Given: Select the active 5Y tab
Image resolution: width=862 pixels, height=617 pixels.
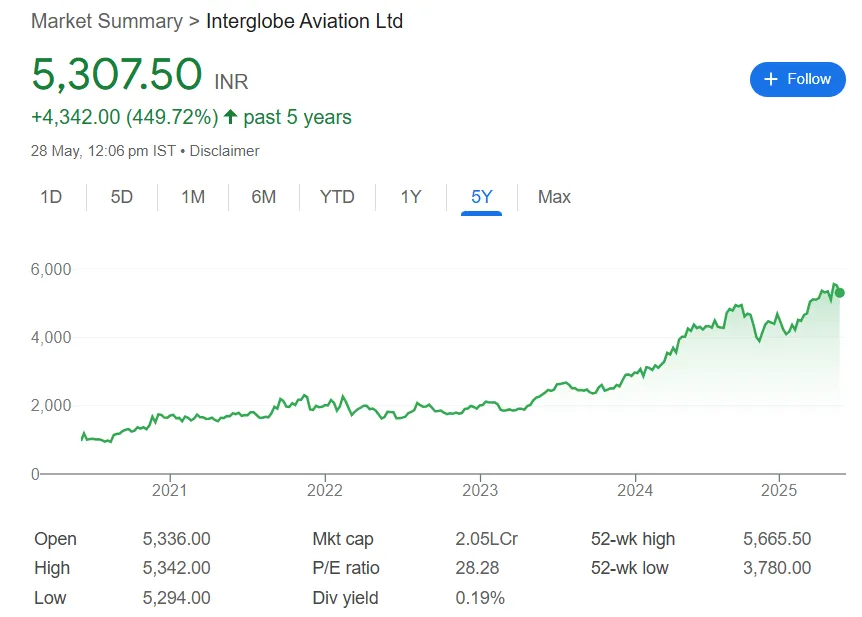Looking at the screenshot, I should pos(482,197).
